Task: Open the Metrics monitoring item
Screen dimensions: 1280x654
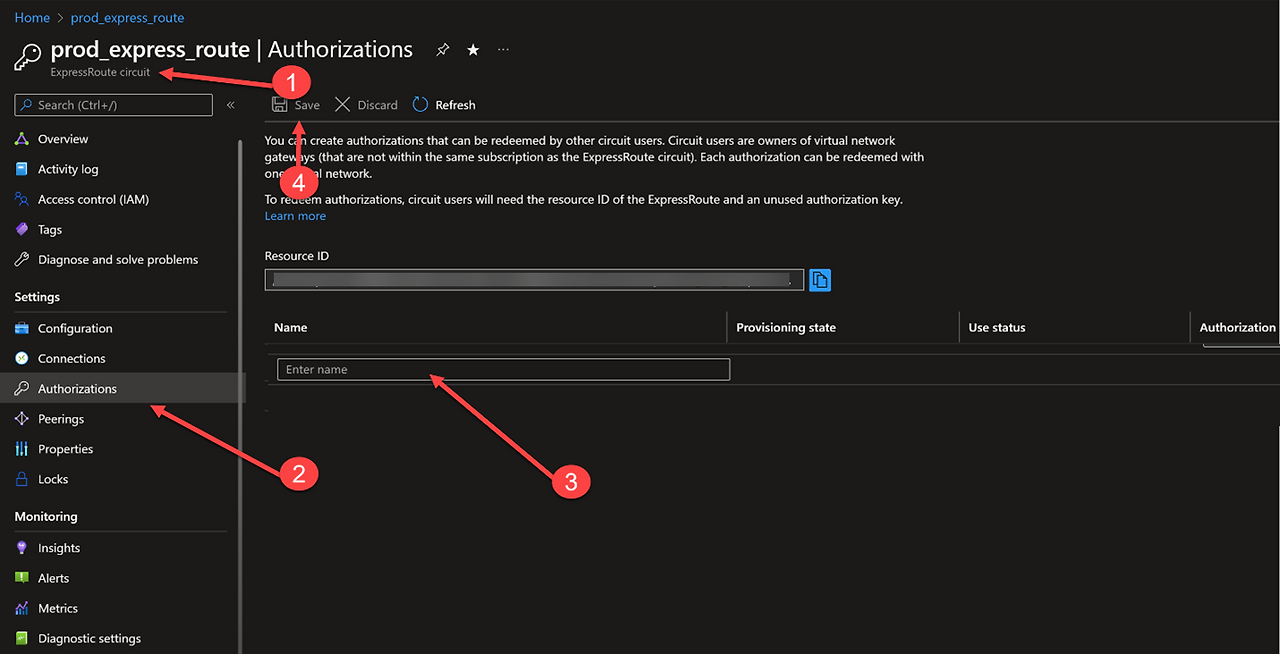Action: 58,608
